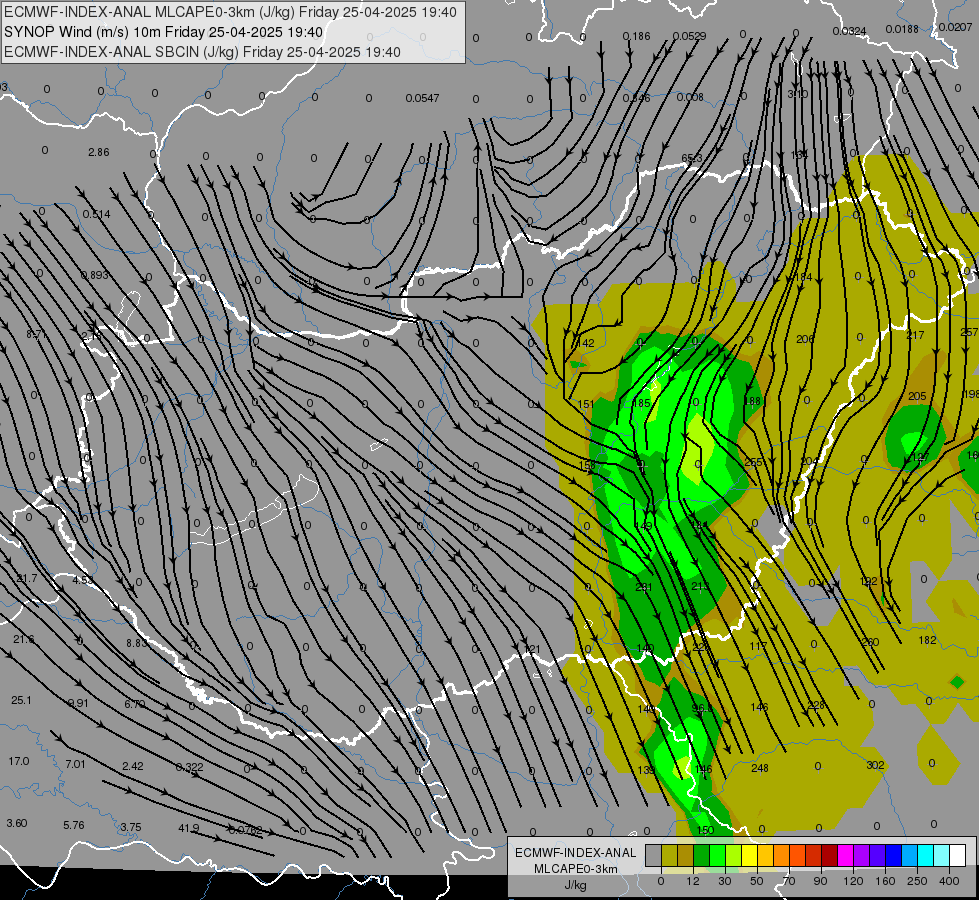This screenshot has height=900, width=979.
Task: Click the map value '260'
Action: [870, 642]
